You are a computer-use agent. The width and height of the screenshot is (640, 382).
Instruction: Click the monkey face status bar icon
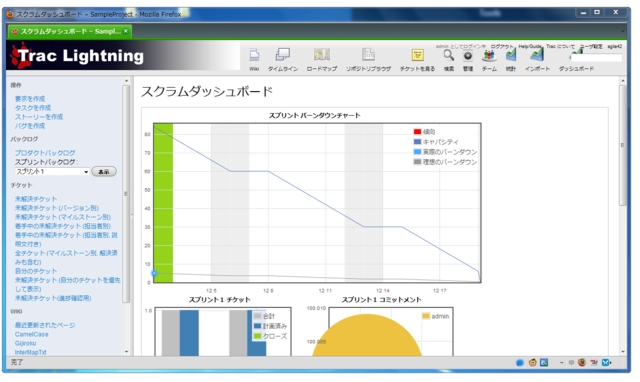coord(532,362)
